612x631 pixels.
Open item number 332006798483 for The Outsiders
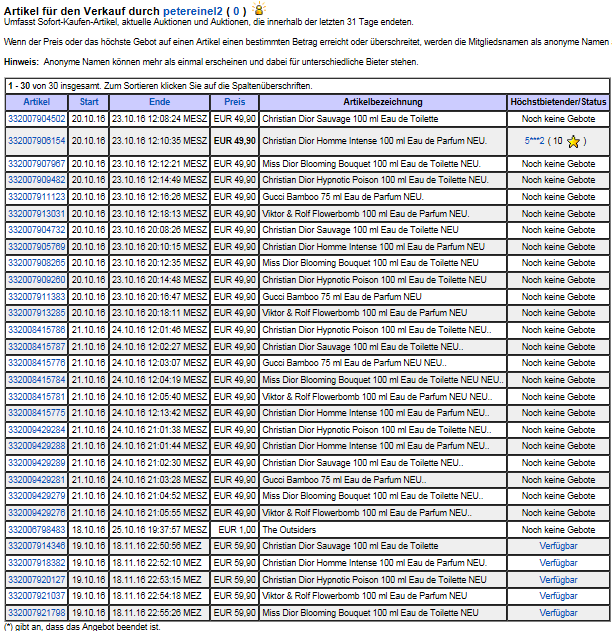37,529
